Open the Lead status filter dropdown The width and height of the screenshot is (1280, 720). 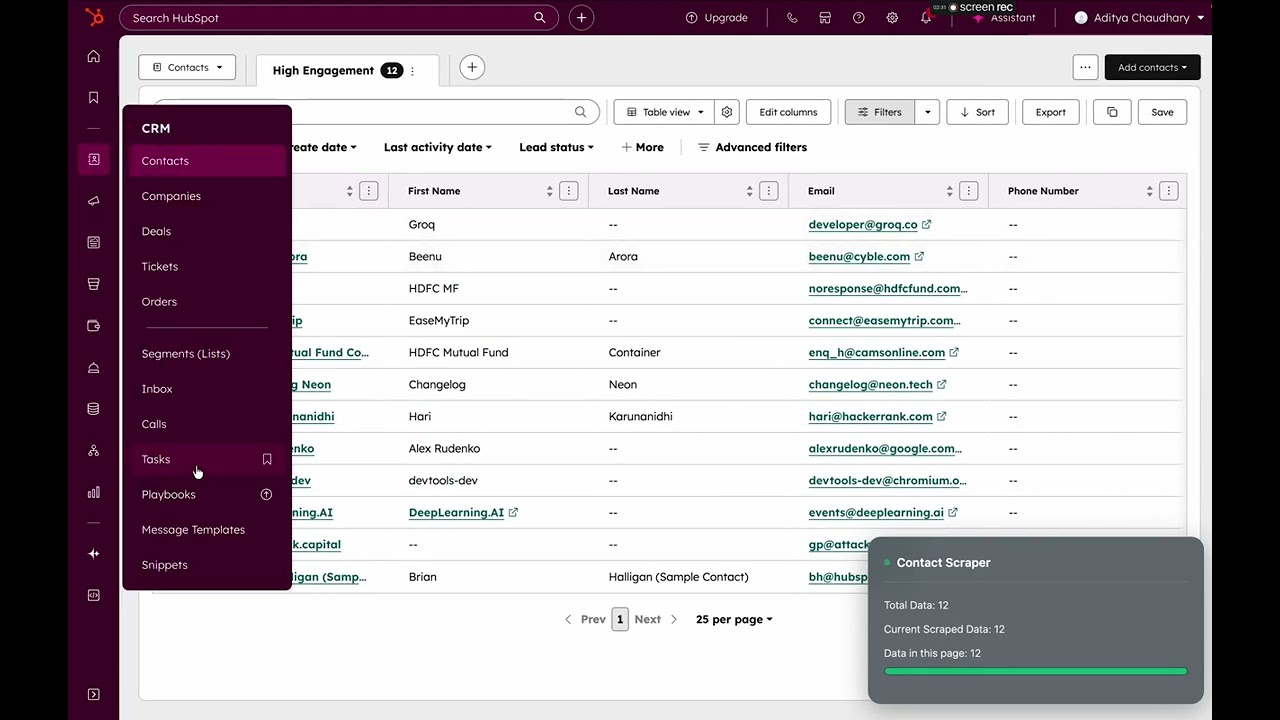click(x=556, y=147)
